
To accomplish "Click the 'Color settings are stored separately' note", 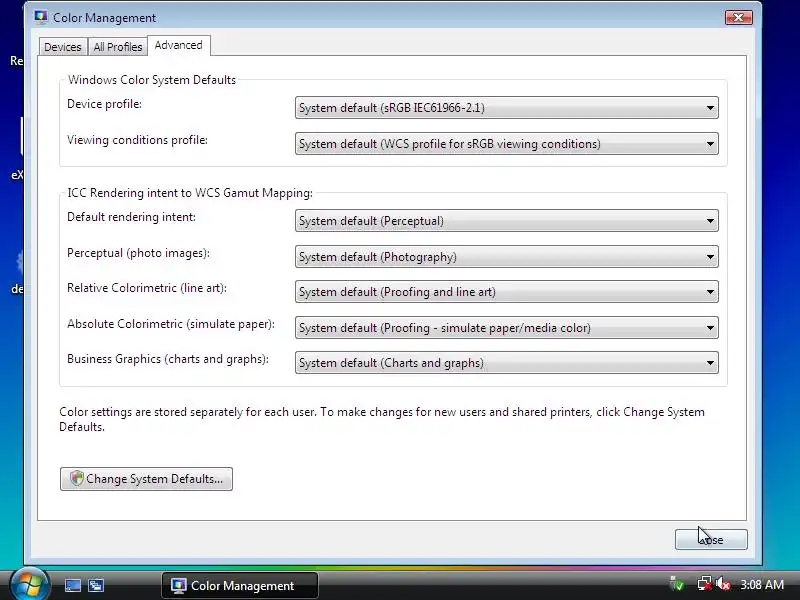I will (x=382, y=419).
